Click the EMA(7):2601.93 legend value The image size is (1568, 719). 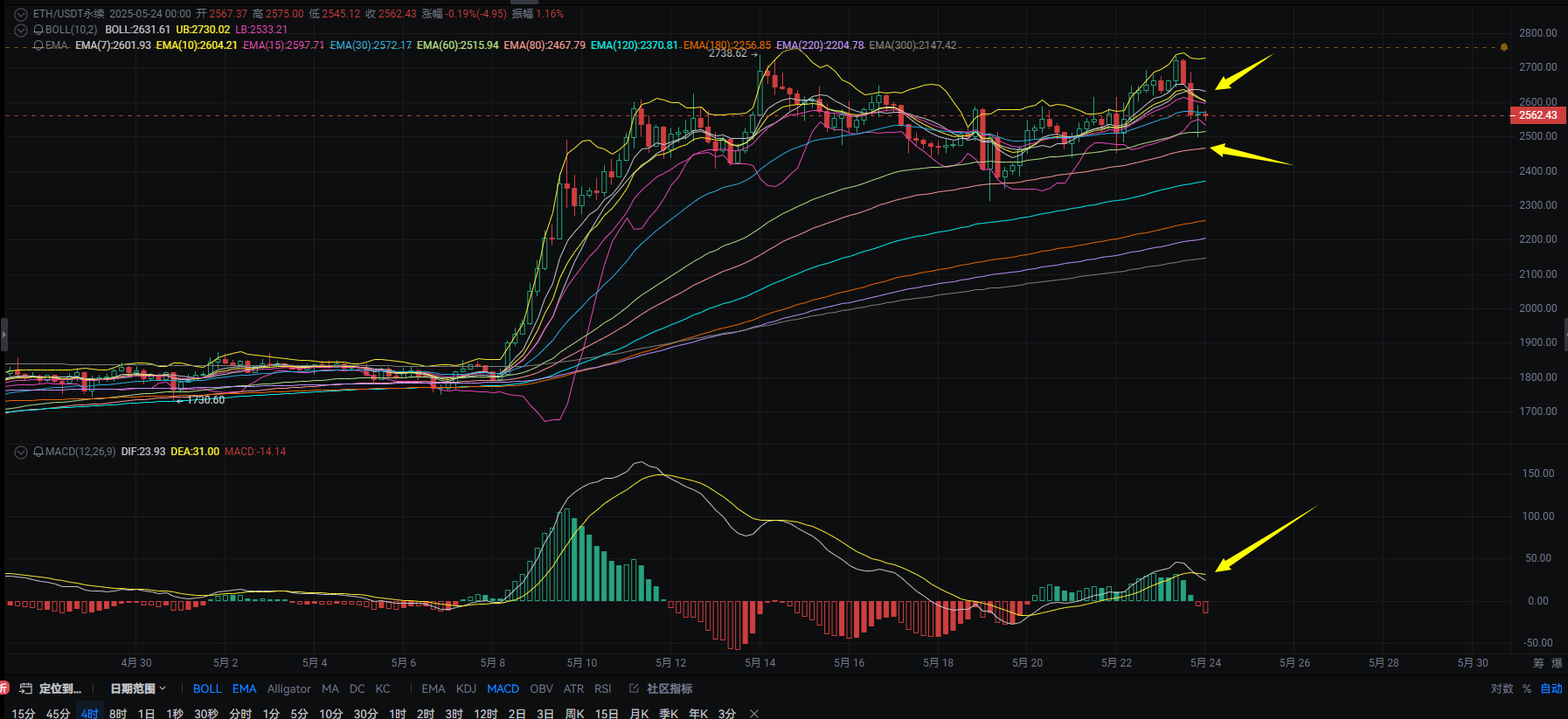(x=113, y=45)
